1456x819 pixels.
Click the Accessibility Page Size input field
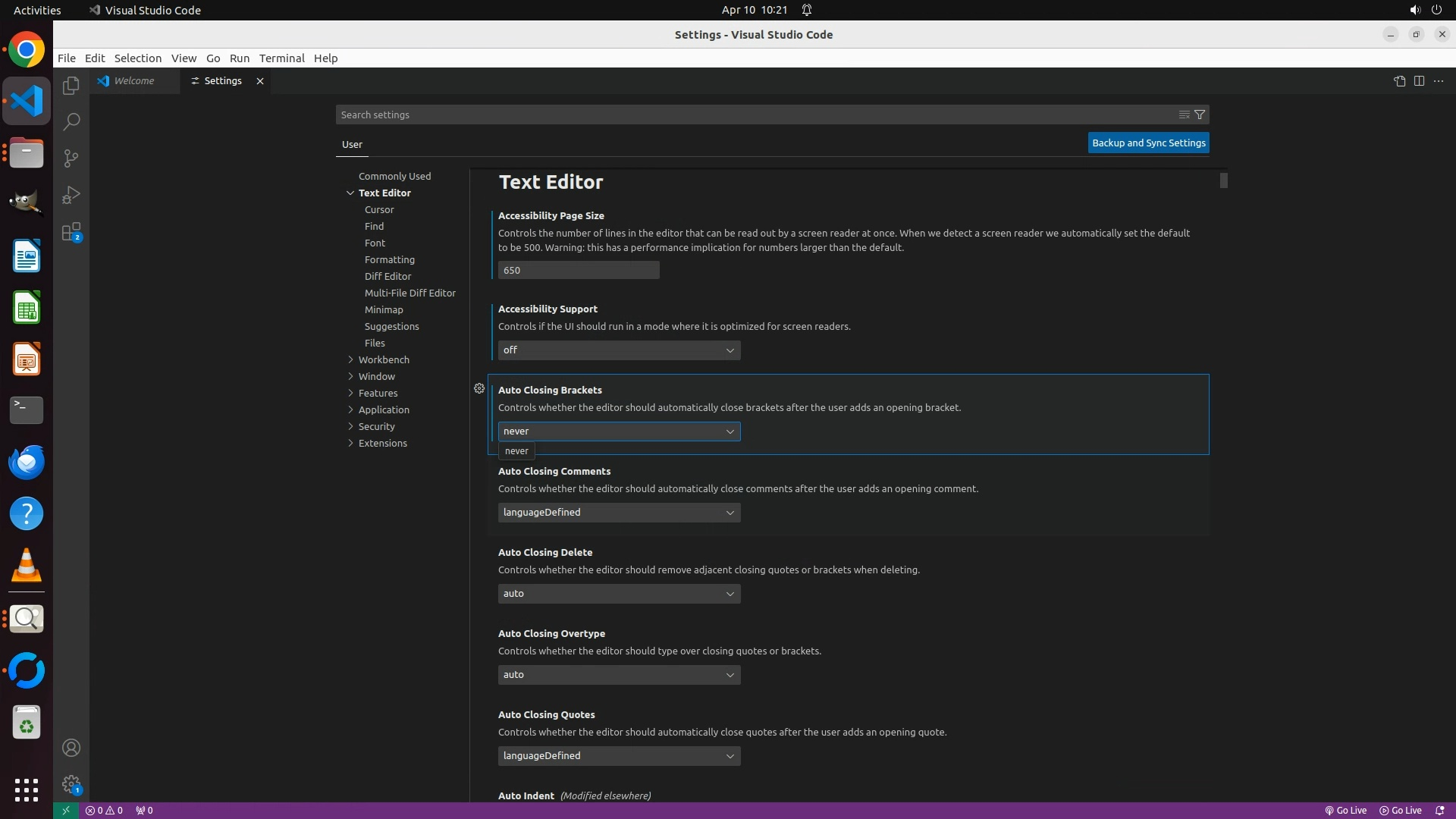578,270
